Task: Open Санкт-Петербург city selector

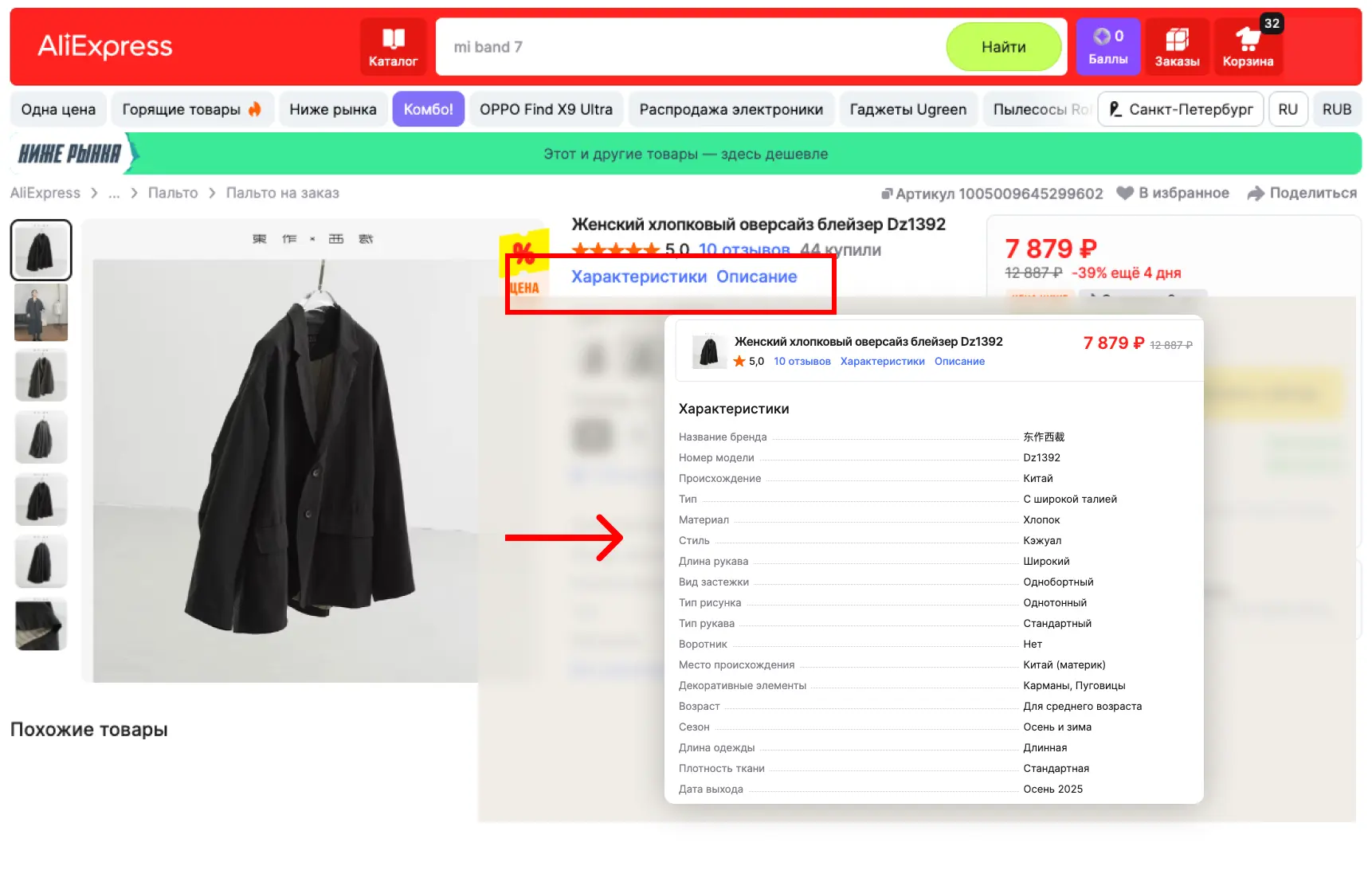Action: pyautogui.click(x=1181, y=109)
